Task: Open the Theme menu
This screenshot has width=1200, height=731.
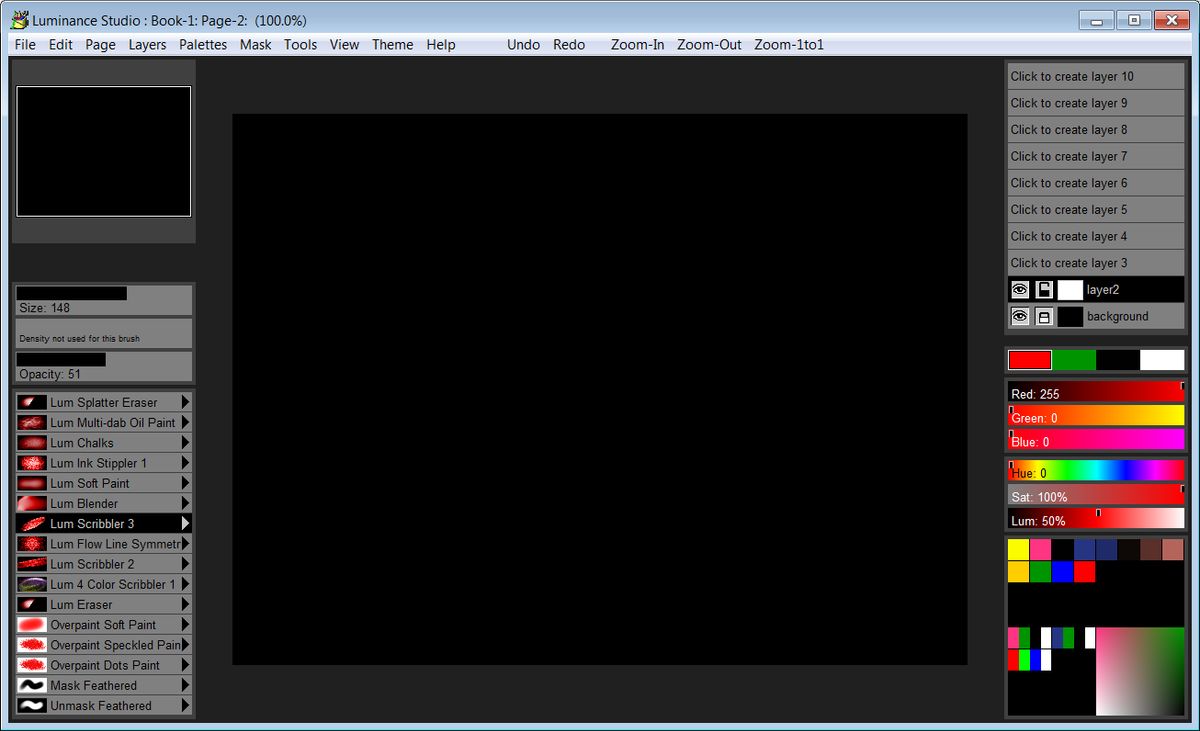Action: pos(392,45)
